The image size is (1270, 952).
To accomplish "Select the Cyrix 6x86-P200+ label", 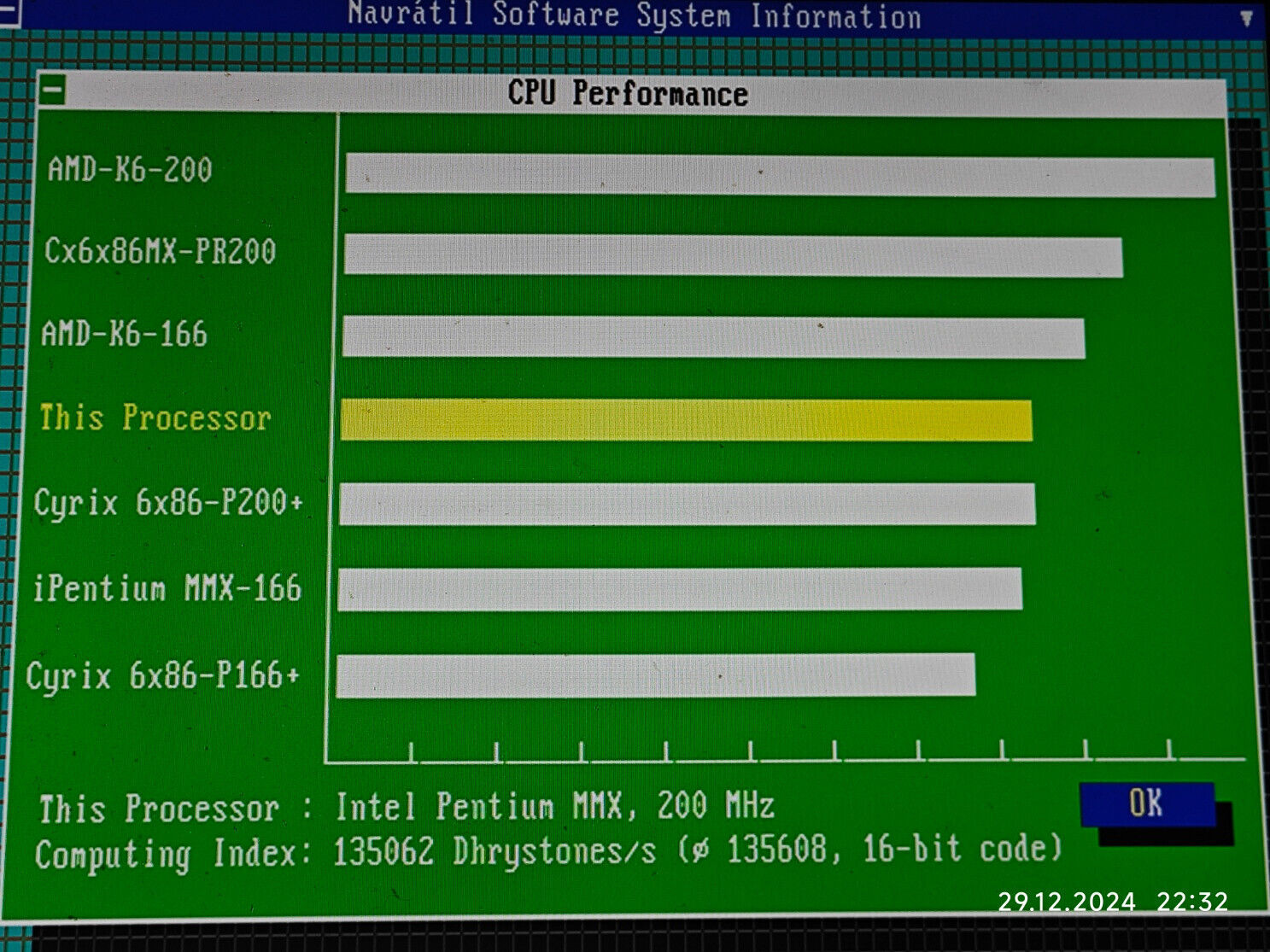I will 169,502.
